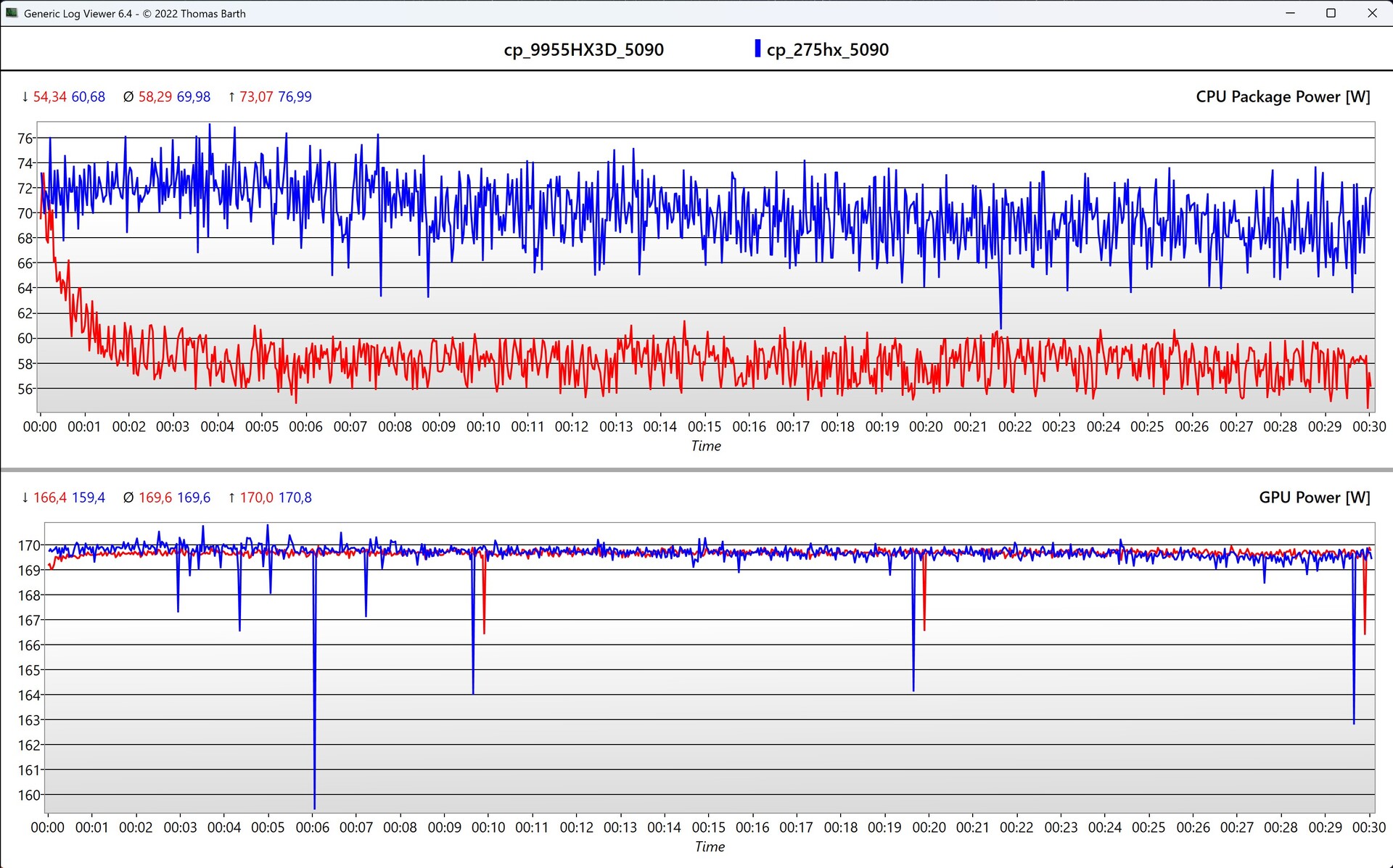Click the GPU Power [W] chart title
Screen dimensions: 1393x868
click(1314, 497)
